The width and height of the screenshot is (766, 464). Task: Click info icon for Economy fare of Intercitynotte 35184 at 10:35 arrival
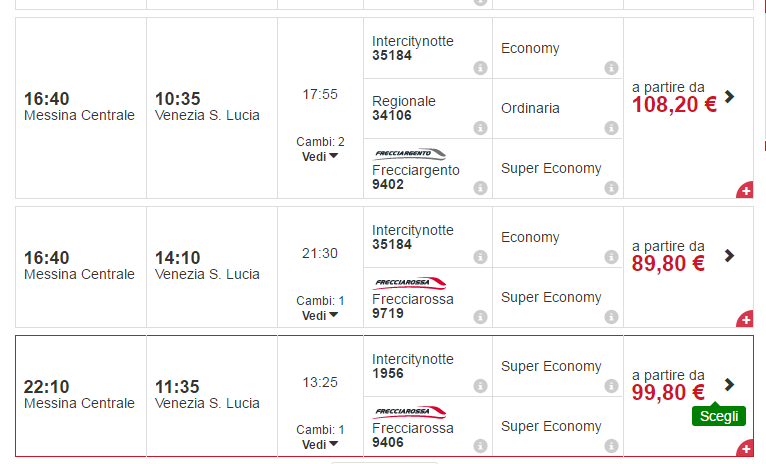(x=611, y=68)
